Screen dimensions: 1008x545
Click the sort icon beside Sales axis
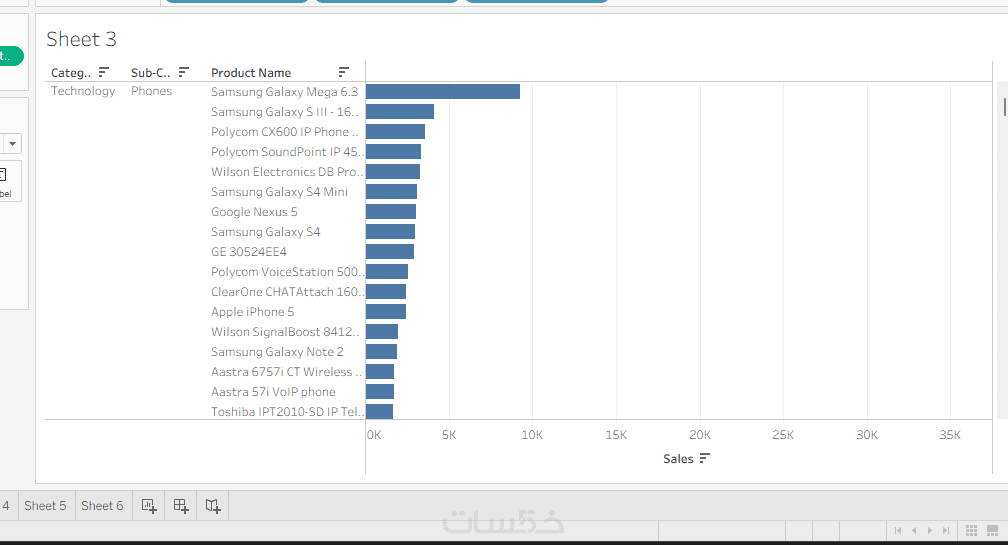[705, 458]
